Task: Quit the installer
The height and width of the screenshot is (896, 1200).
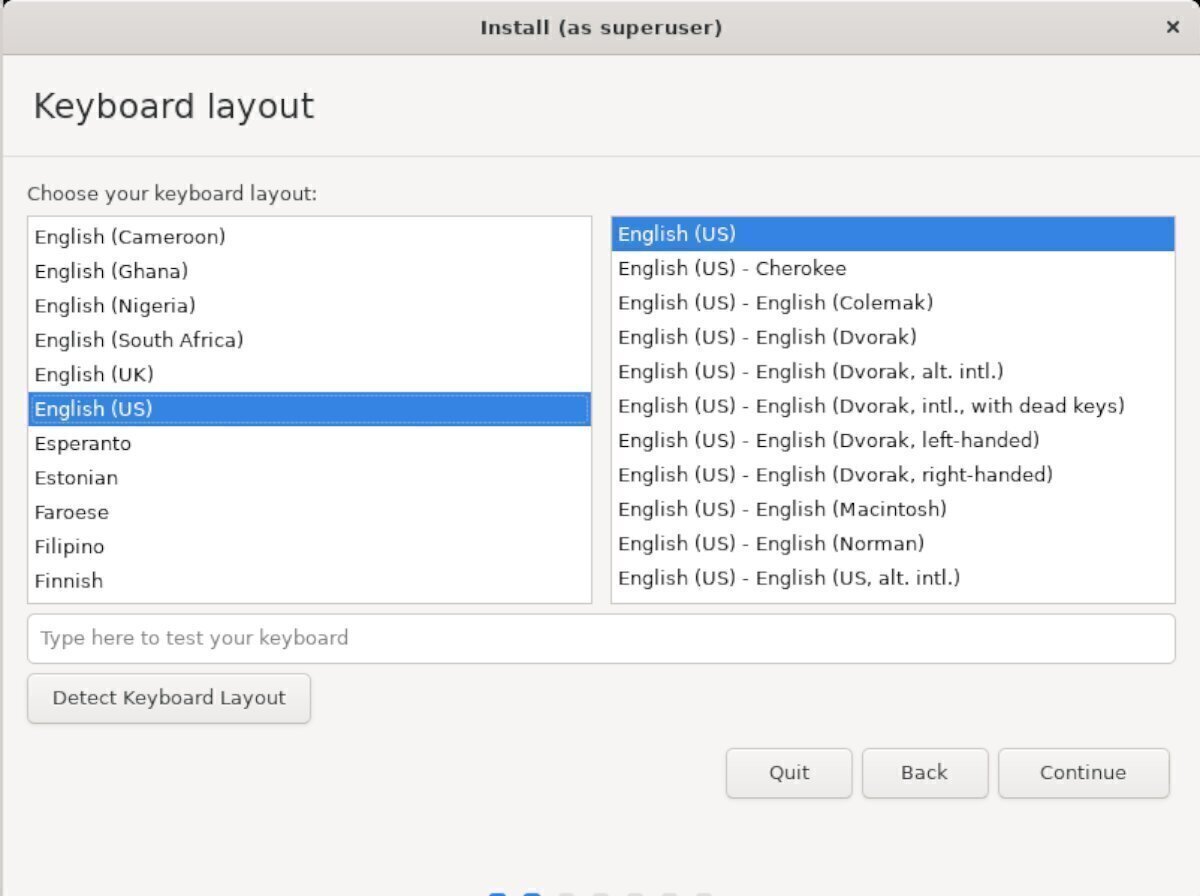Action: [x=788, y=772]
